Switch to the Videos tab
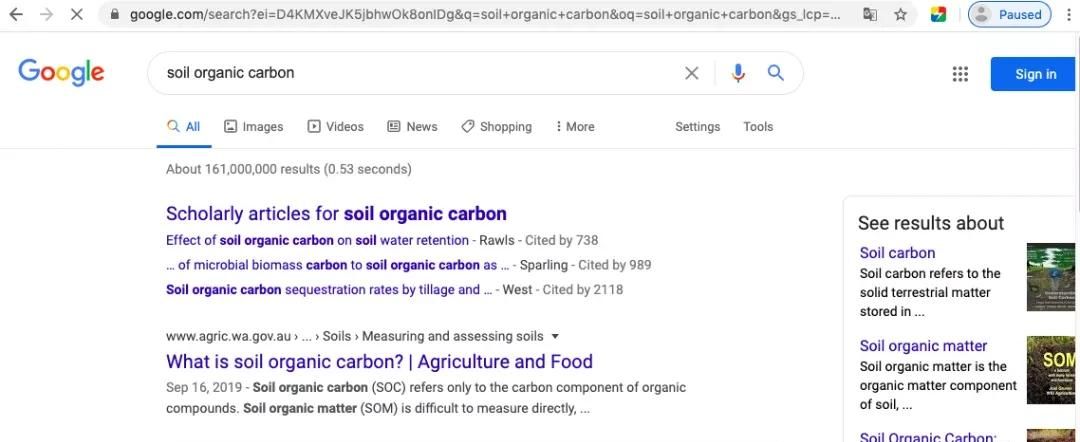The height and width of the screenshot is (442, 1080). [x=335, y=127]
